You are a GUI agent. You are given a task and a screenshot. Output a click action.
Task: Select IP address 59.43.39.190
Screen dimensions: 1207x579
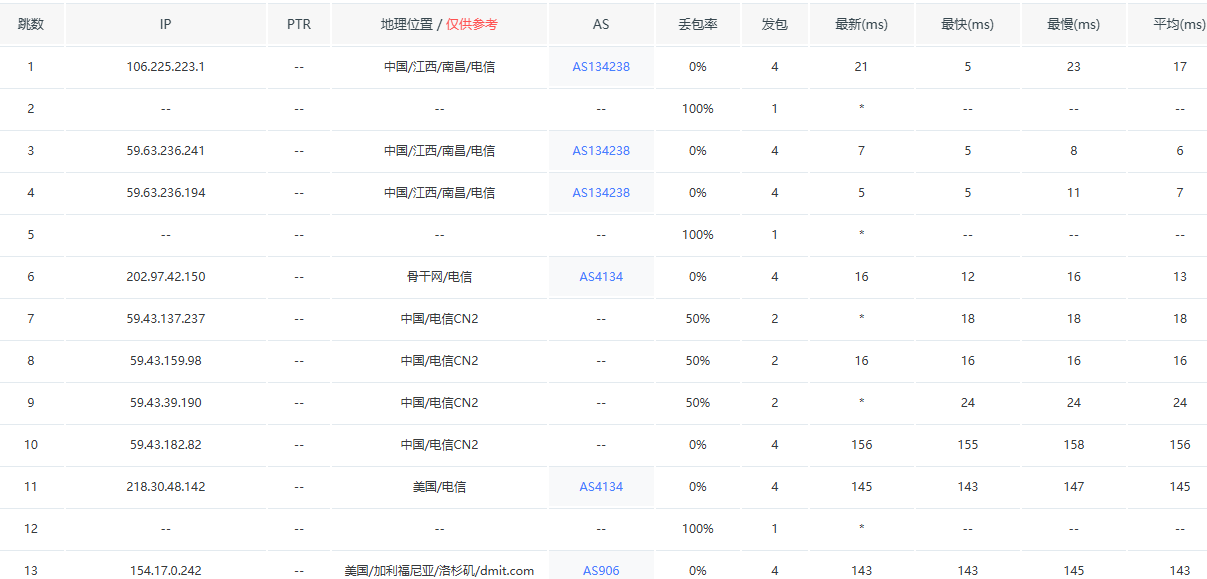tap(166, 403)
